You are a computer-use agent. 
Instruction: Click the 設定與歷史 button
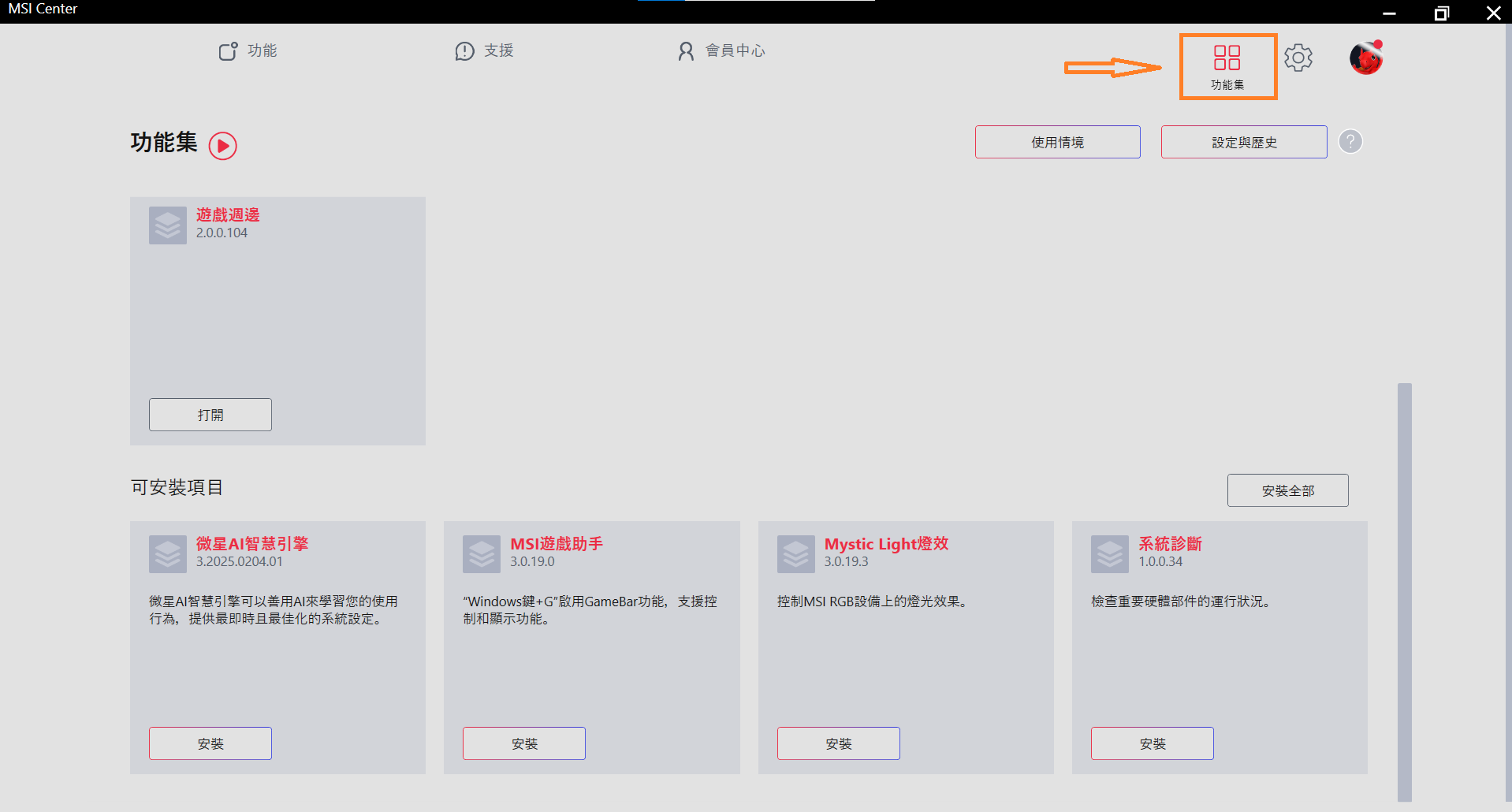pos(1244,142)
